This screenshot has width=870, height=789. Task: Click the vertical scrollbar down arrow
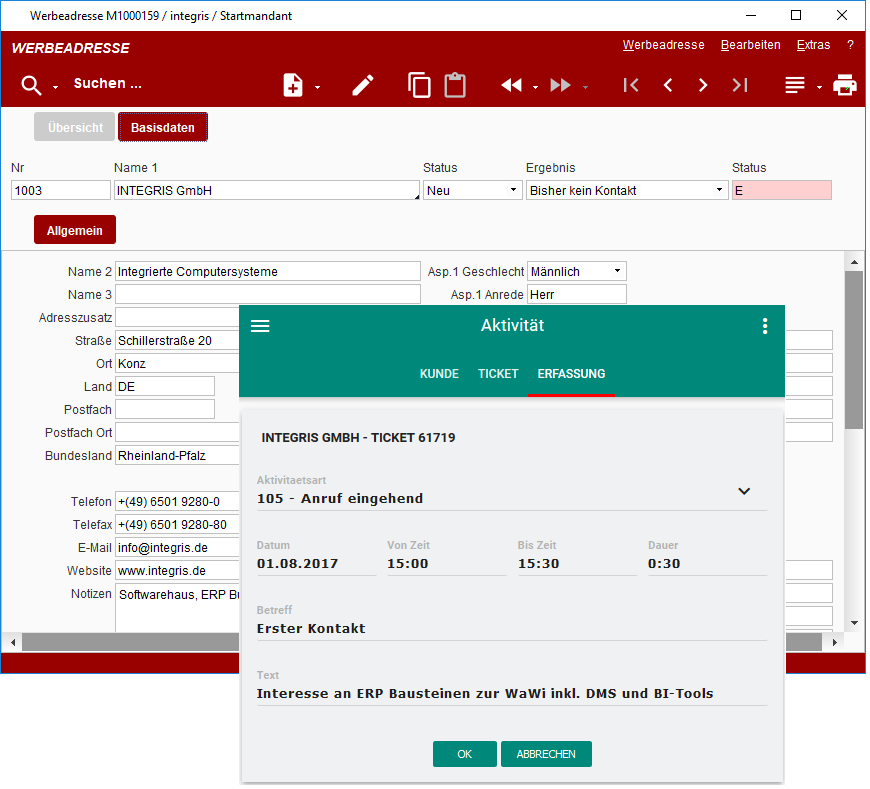coord(855,624)
